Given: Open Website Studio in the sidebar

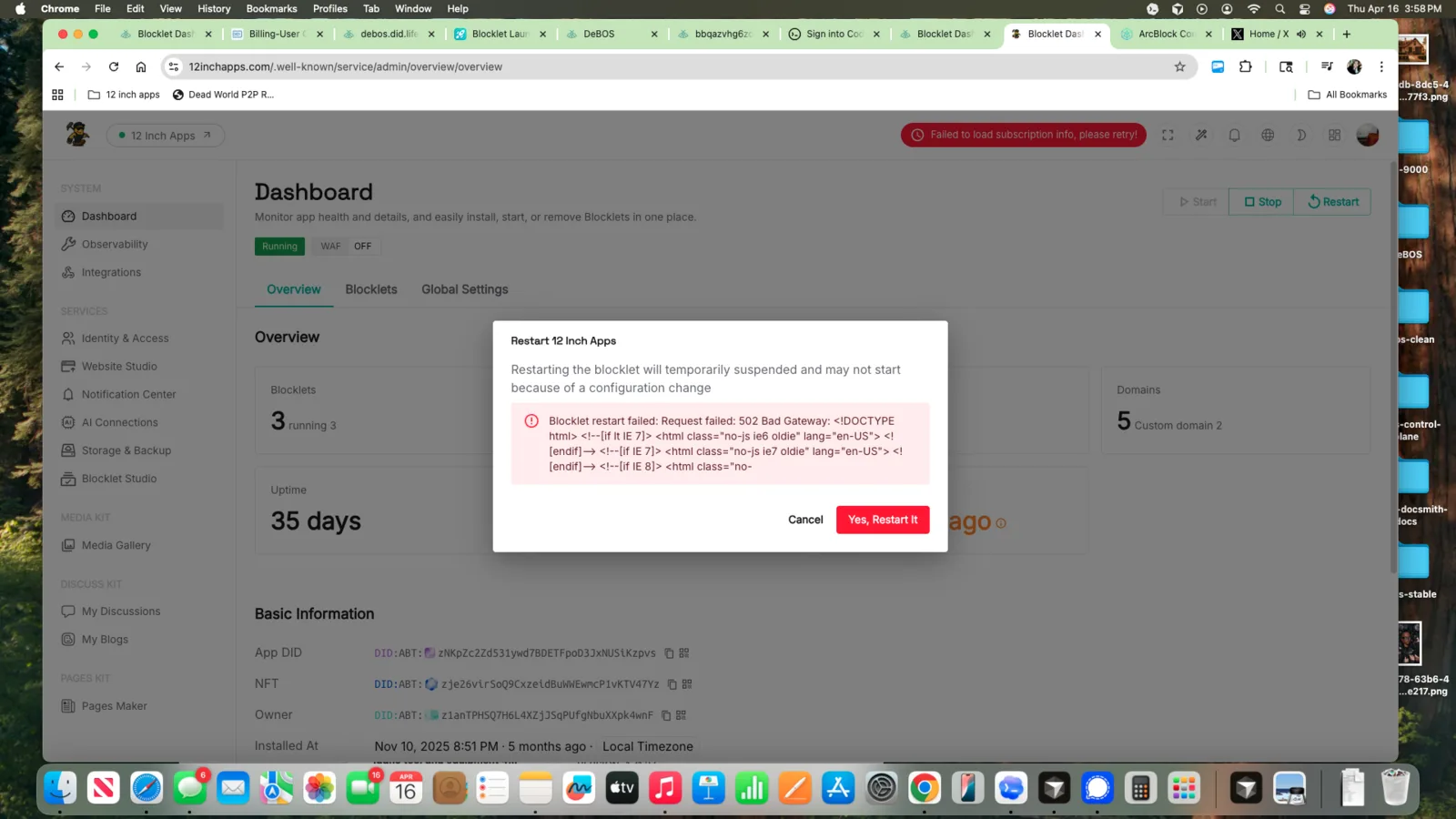Looking at the screenshot, I should click(x=139, y=367).
